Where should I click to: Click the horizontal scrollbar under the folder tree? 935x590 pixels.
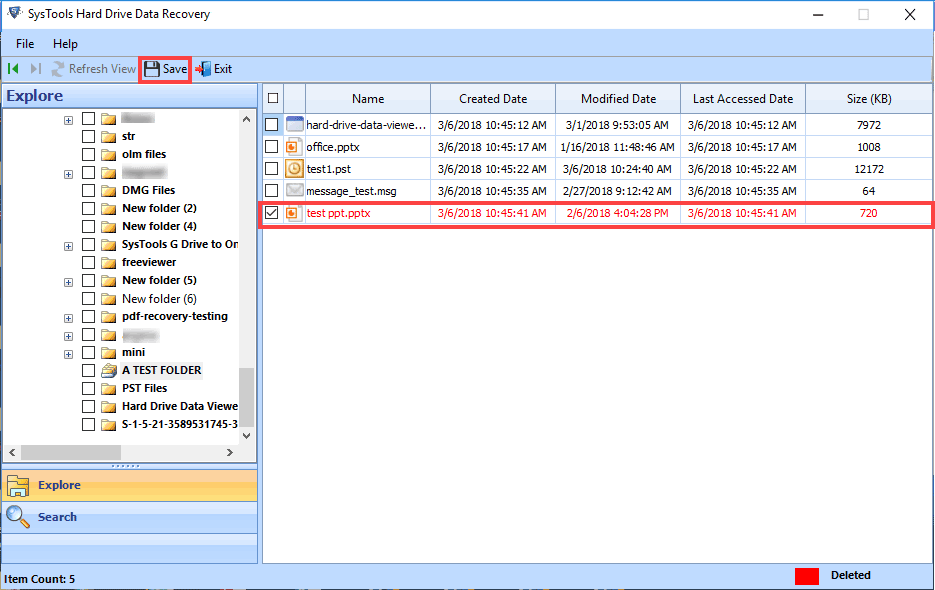point(70,452)
